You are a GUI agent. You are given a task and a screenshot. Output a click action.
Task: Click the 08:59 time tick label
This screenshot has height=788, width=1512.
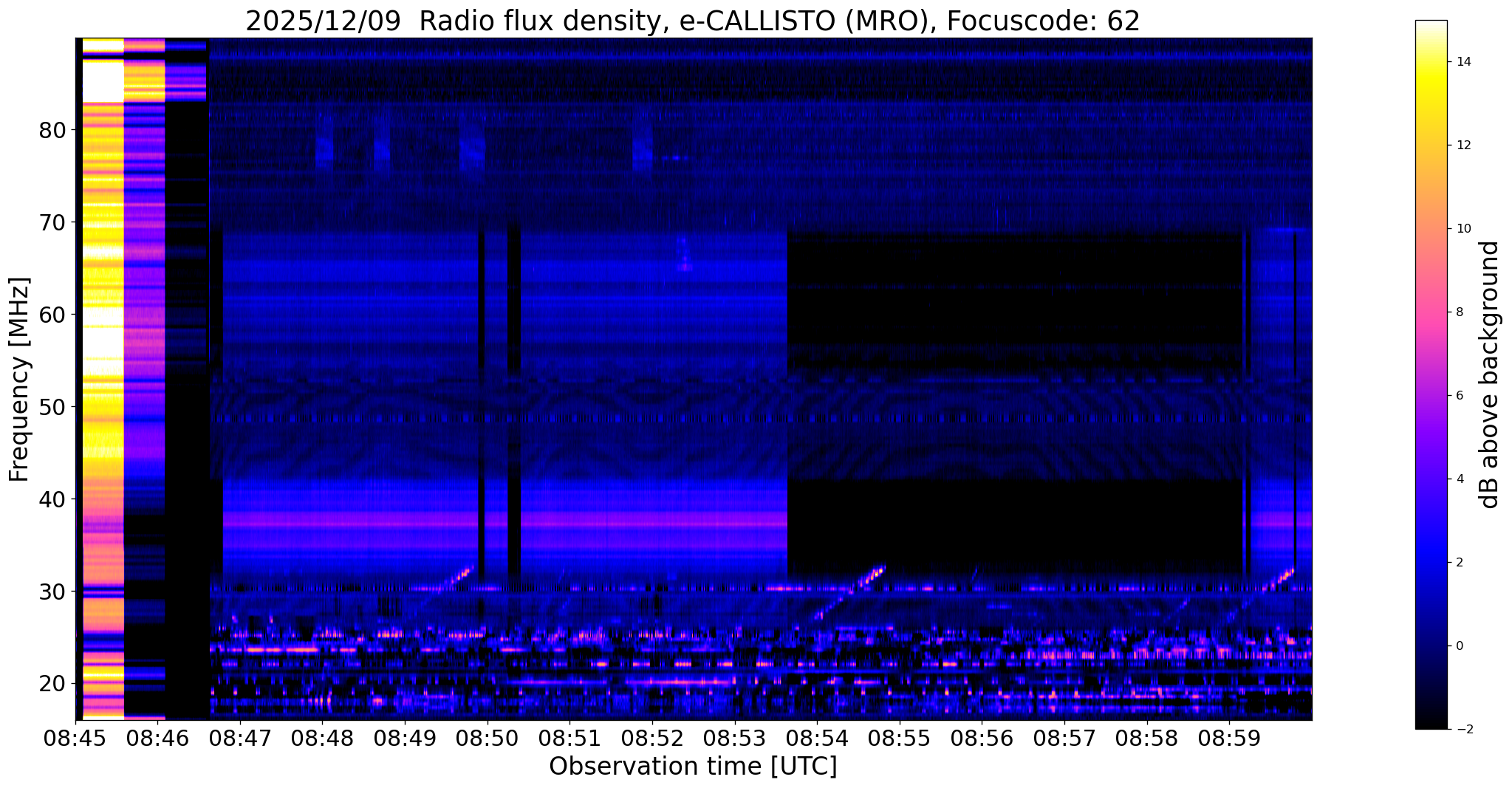point(1229,738)
